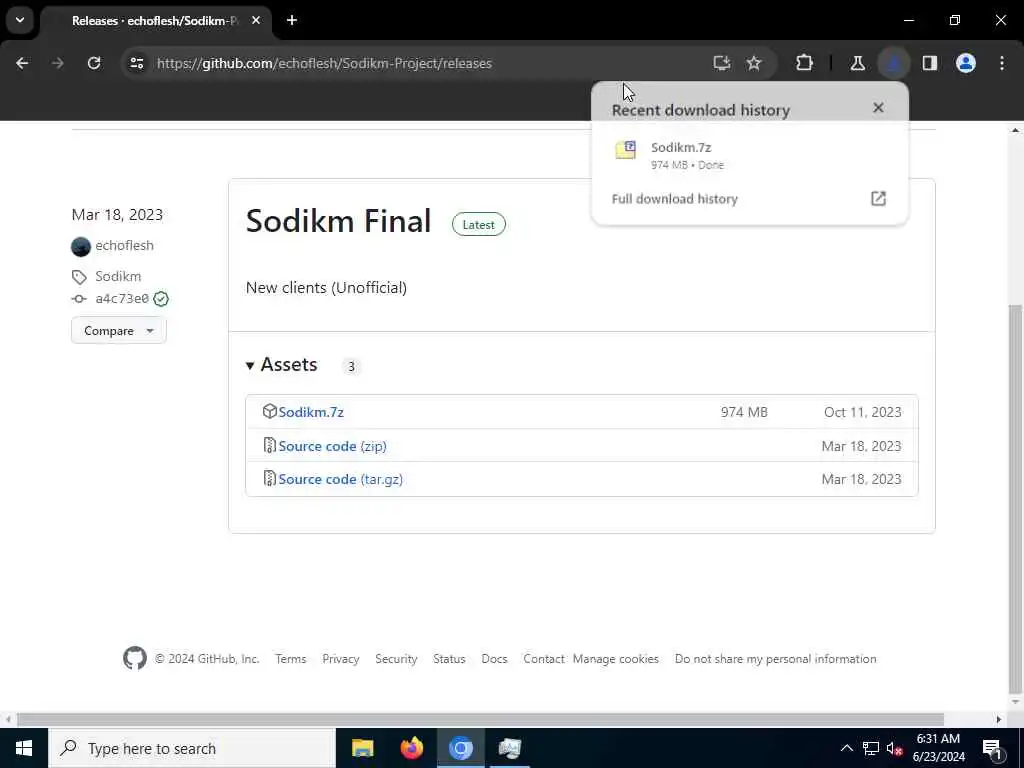Click the package icon beside Sodikm.7z
This screenshot has height=768, width=1024.
click(x=270, y=411)
